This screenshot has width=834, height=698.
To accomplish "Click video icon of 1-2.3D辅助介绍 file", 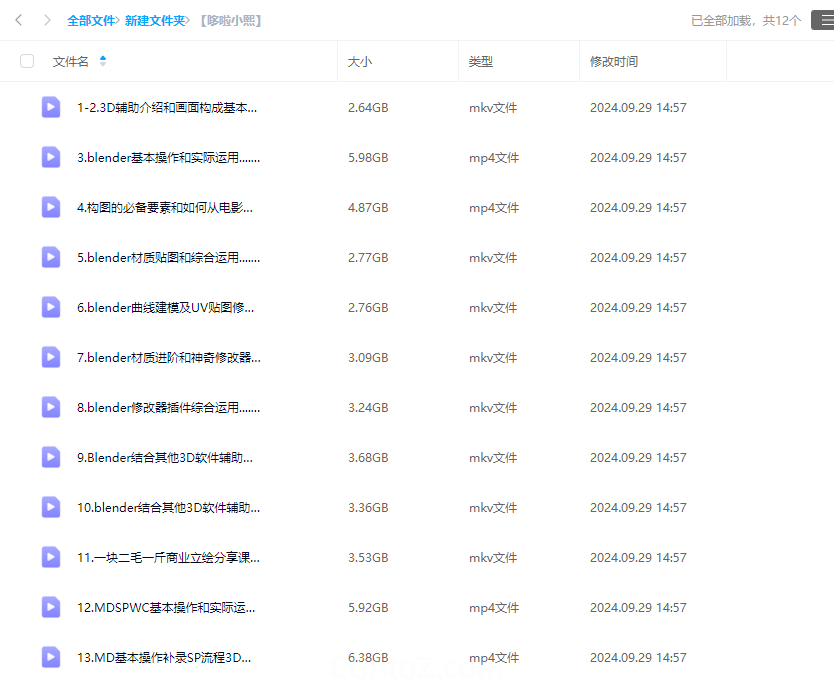I will click(x=51, y=107).
